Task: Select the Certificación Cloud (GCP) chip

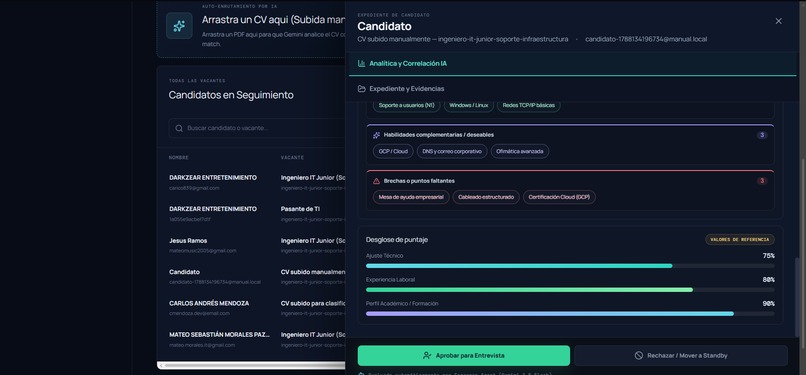Action: [x=559, y=197]
